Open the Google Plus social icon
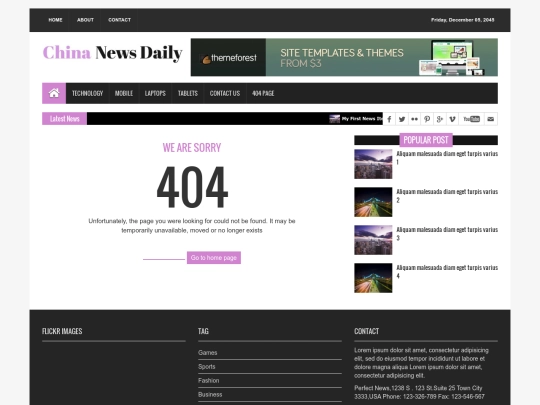Viewport: 540px width, 405px height. coord(439,119)
